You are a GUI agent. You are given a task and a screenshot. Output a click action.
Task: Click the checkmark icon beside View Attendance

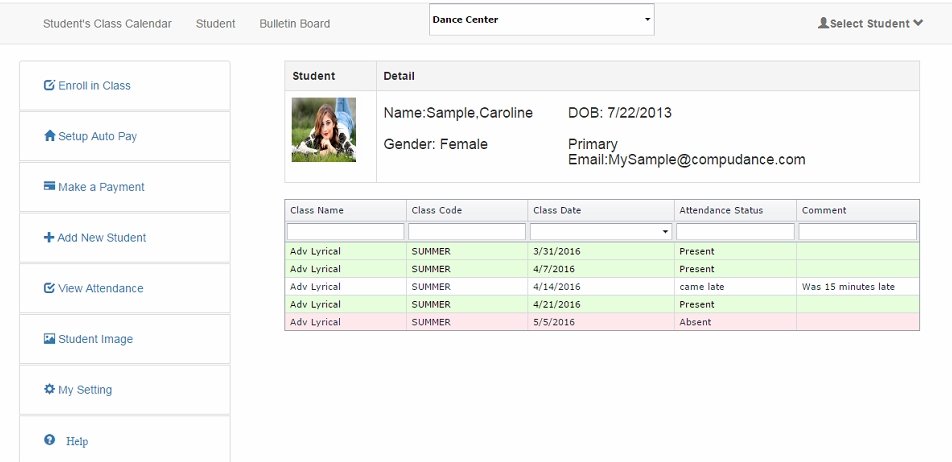(x=49, y=288)
